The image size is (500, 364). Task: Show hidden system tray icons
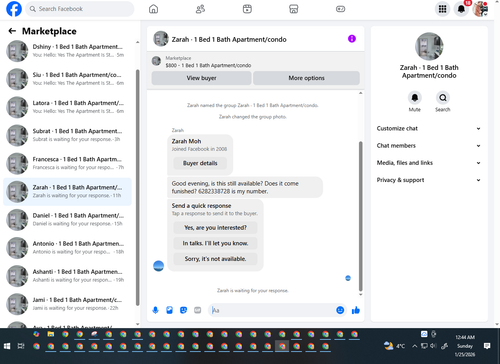[x=414, y=346]
